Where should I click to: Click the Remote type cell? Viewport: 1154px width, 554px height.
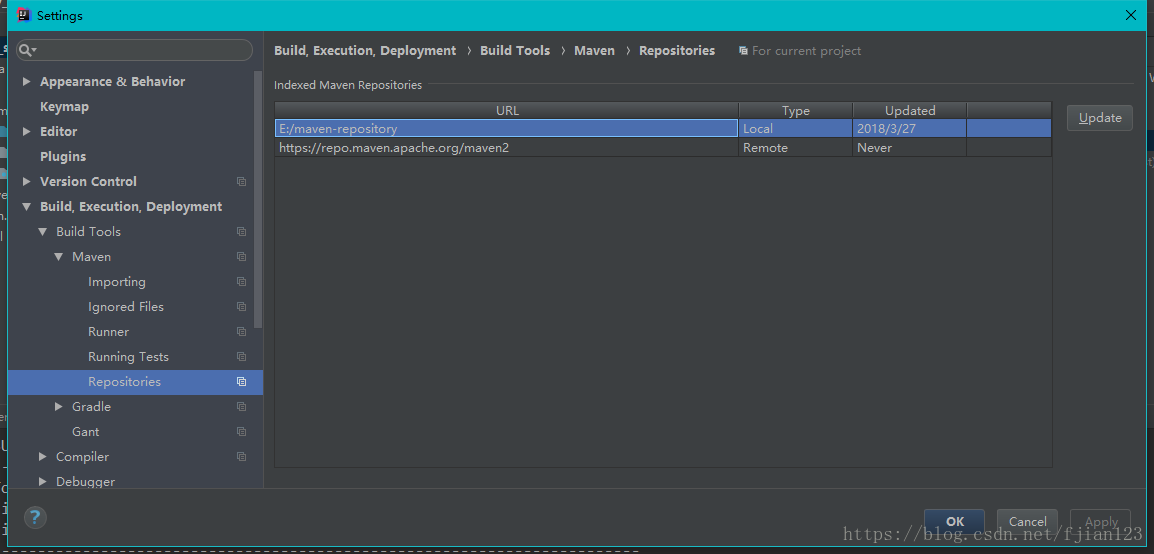[x=796, y=148]
